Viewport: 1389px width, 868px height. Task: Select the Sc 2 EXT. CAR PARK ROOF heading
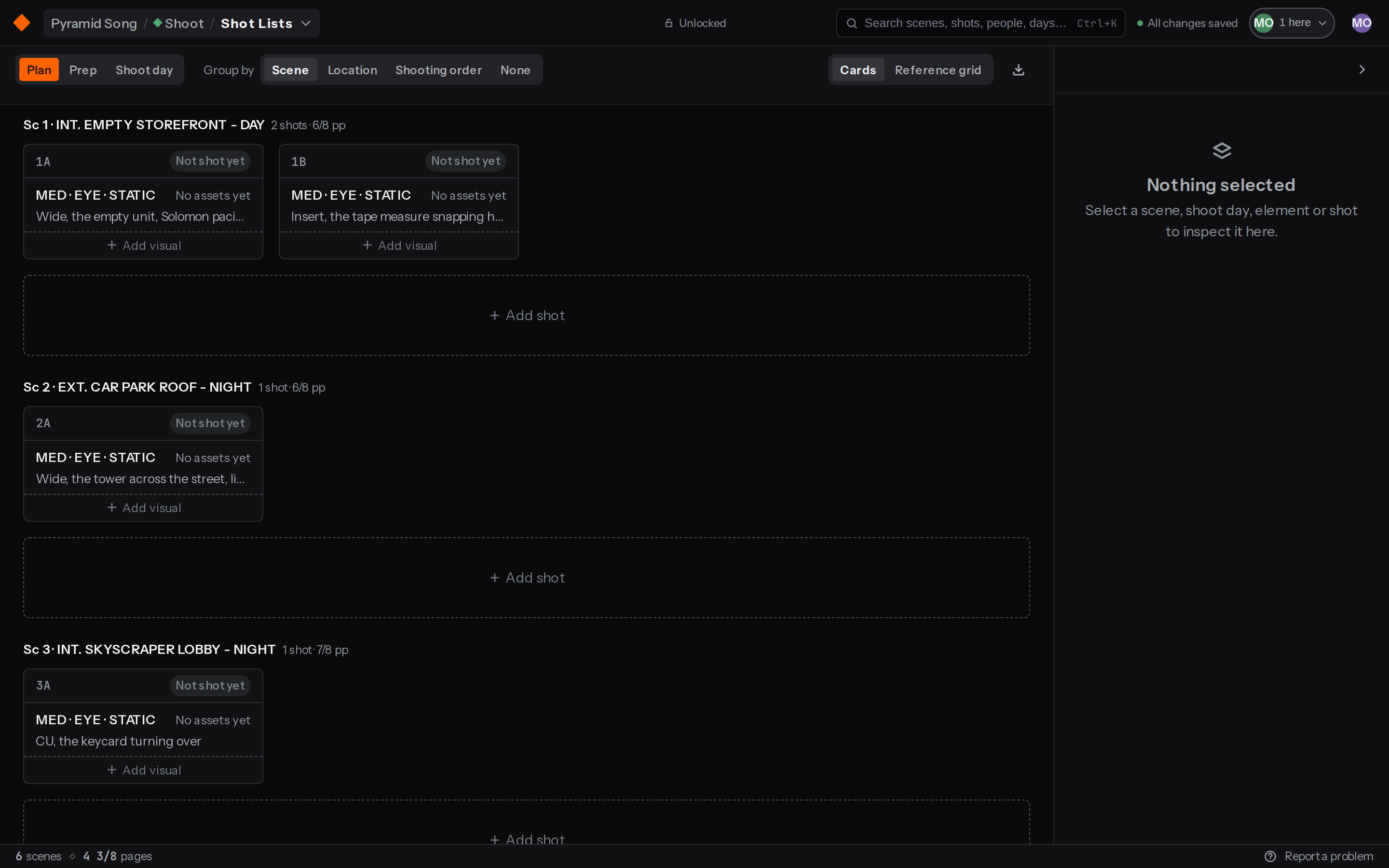137,387
